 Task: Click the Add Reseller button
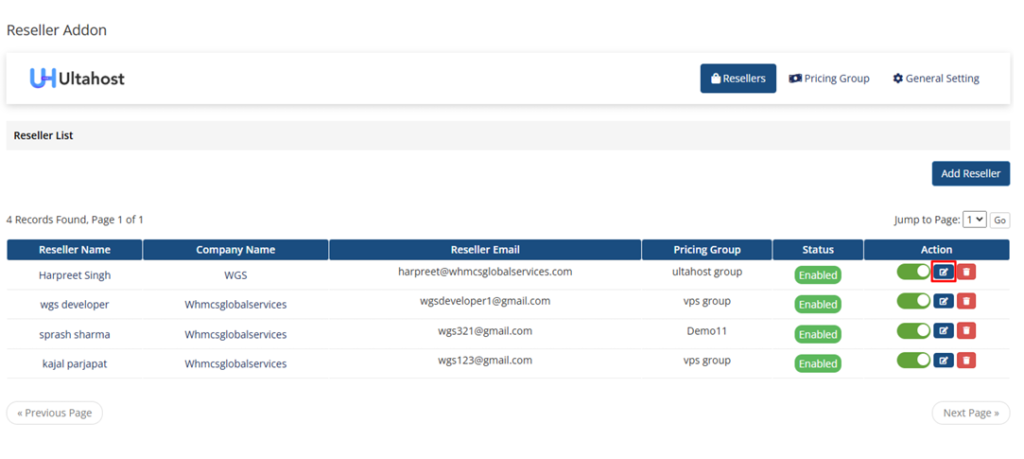click(x=970, y=173)
